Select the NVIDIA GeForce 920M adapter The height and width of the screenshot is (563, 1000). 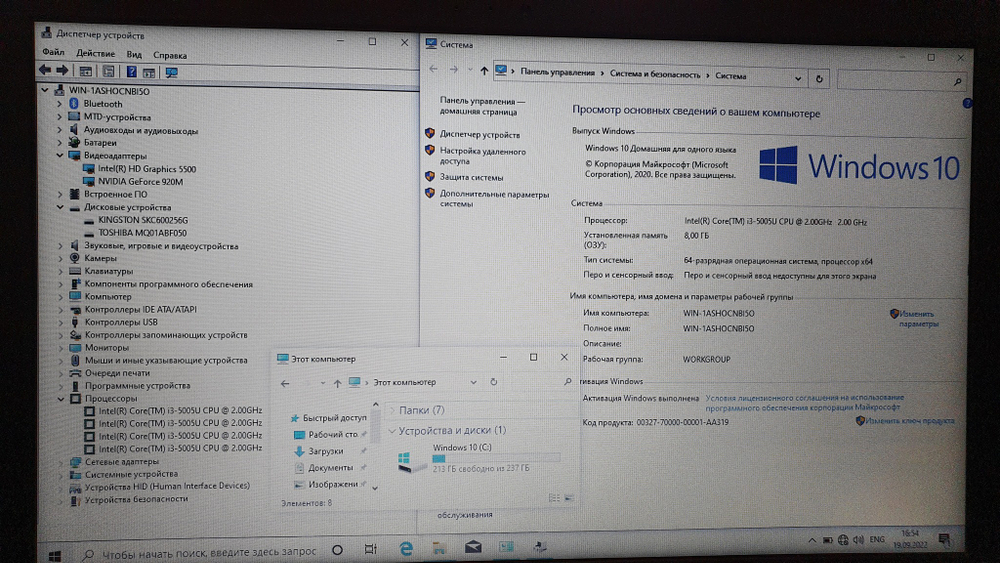(140, 182)
